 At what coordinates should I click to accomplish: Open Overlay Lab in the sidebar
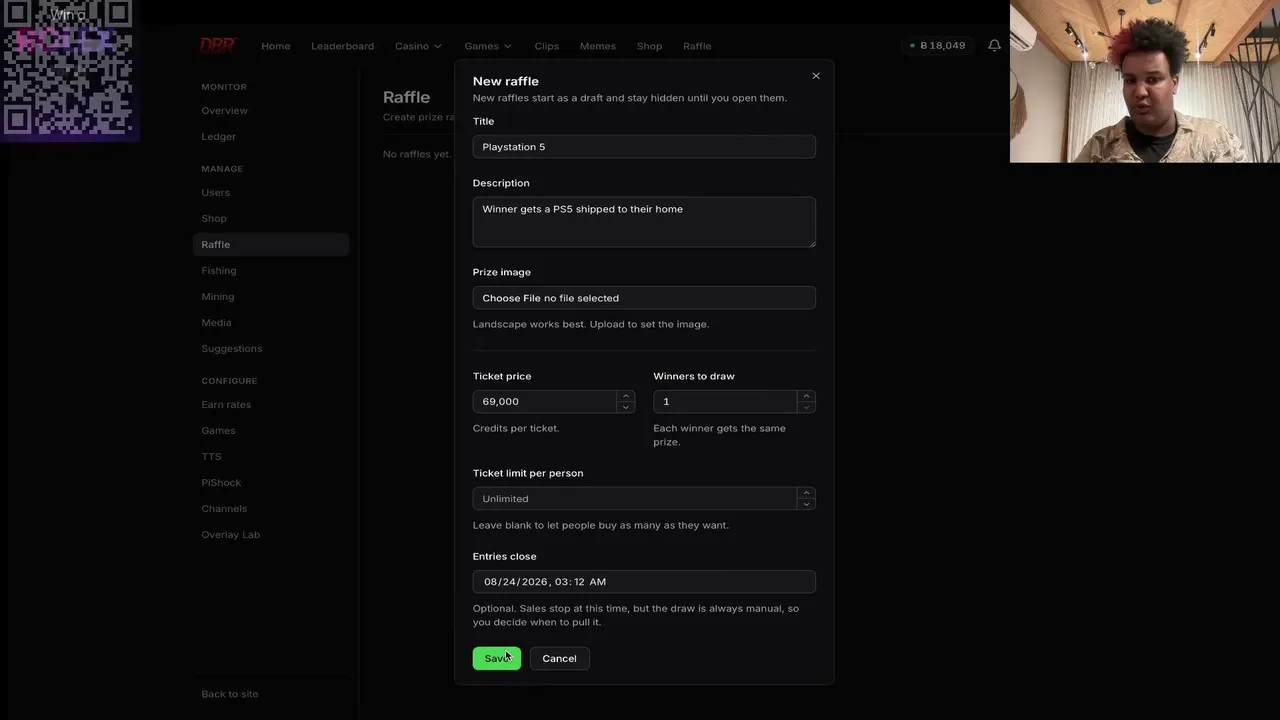click(230, 535)
